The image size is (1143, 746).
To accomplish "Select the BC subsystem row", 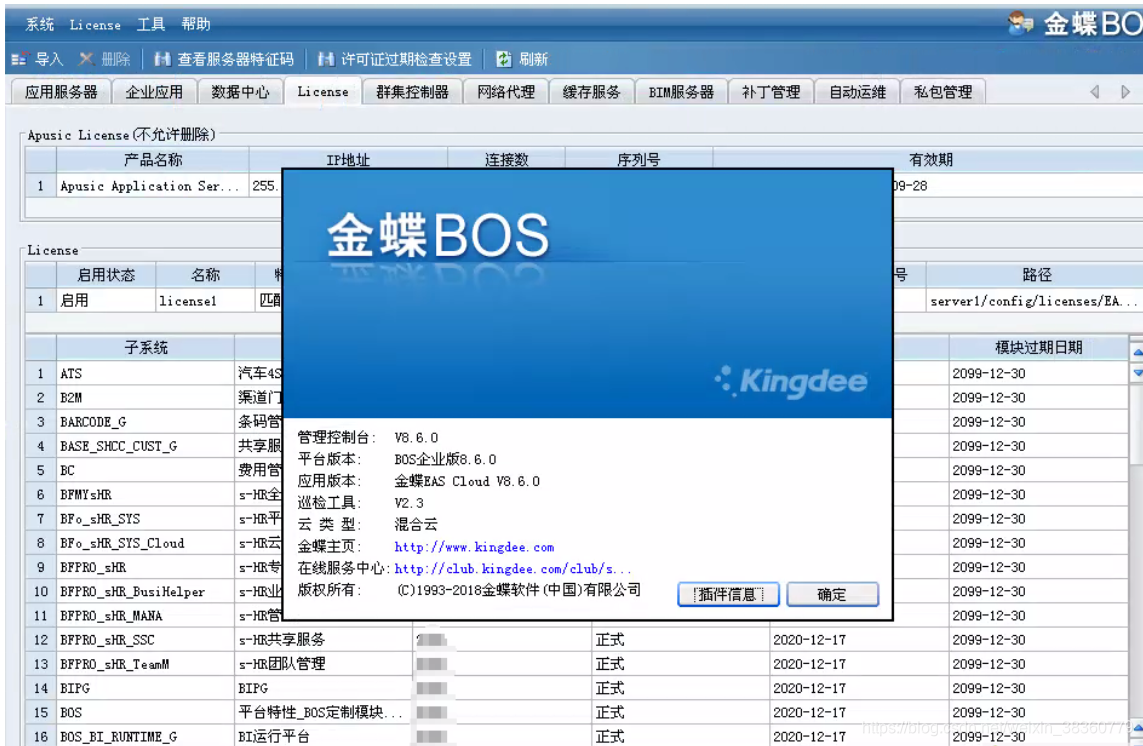I will 145,470.
